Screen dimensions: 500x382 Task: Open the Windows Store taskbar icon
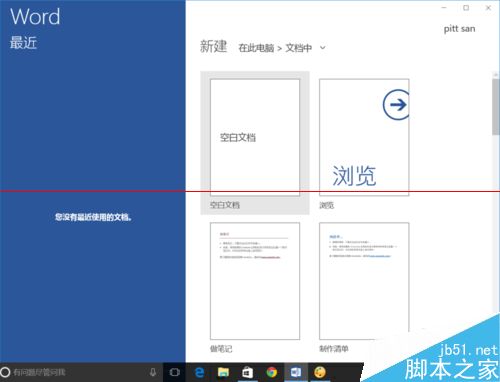click(247, 372)
